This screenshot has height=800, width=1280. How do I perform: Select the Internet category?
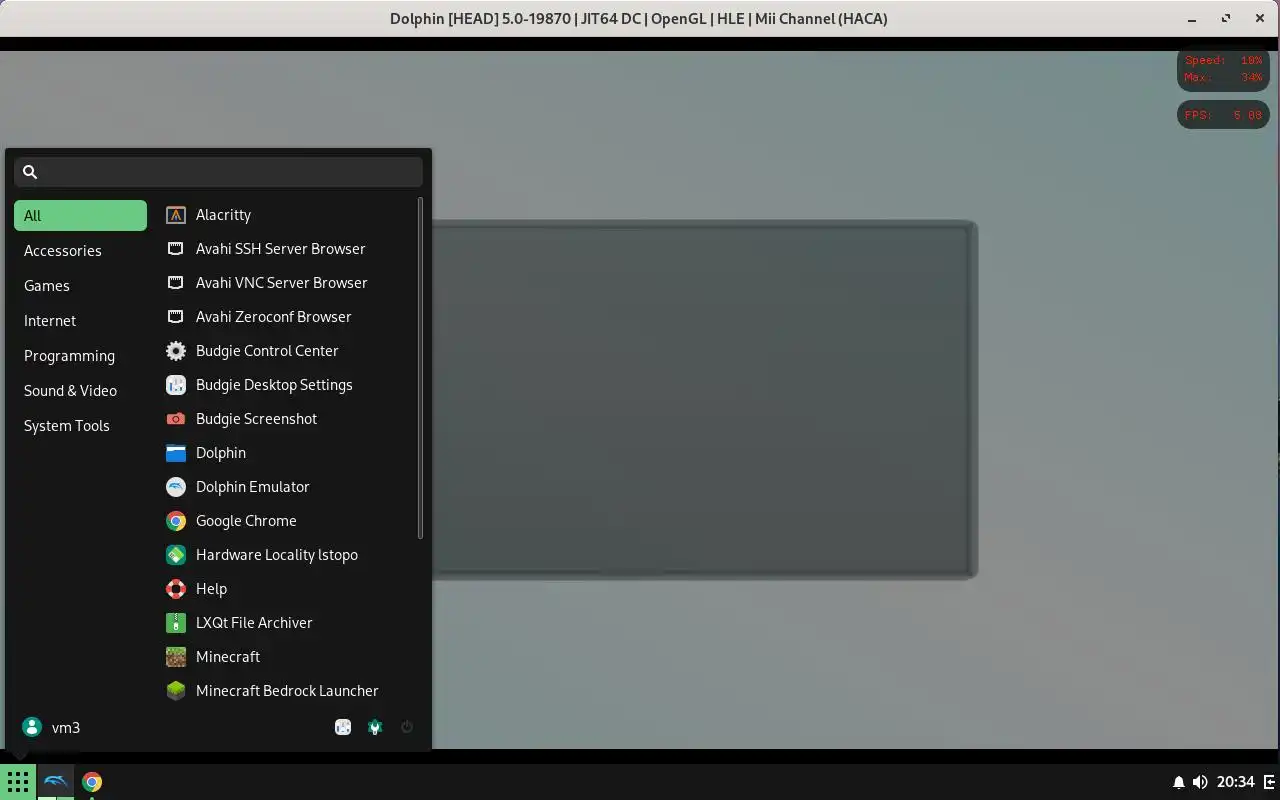[x=80, y=321]
